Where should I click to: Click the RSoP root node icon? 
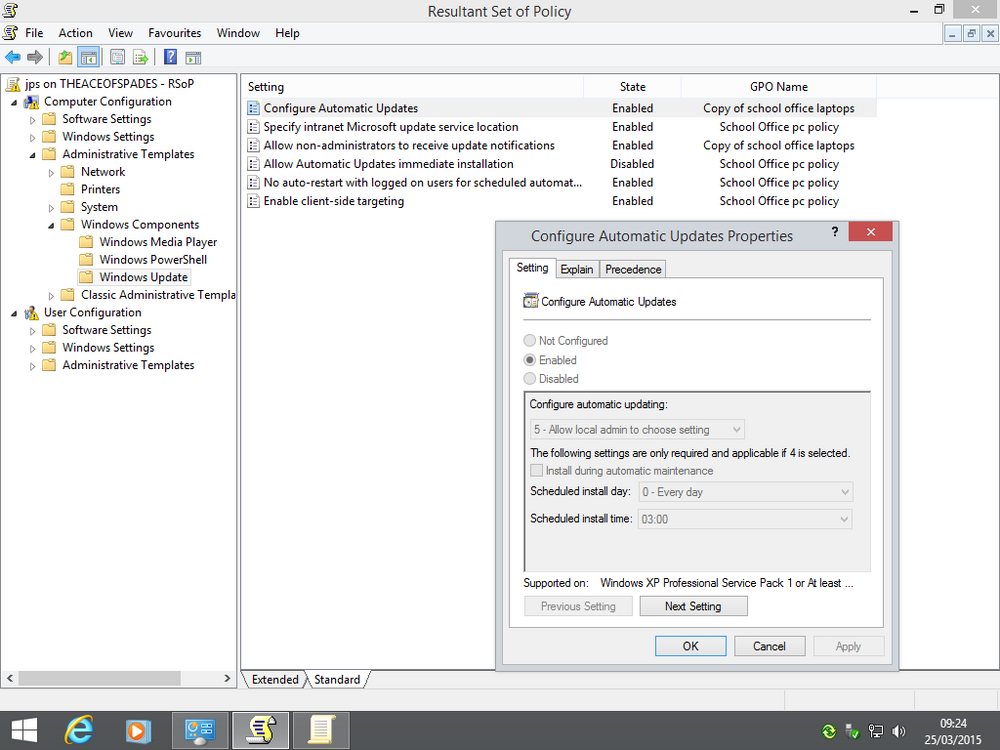click(13, 84)
